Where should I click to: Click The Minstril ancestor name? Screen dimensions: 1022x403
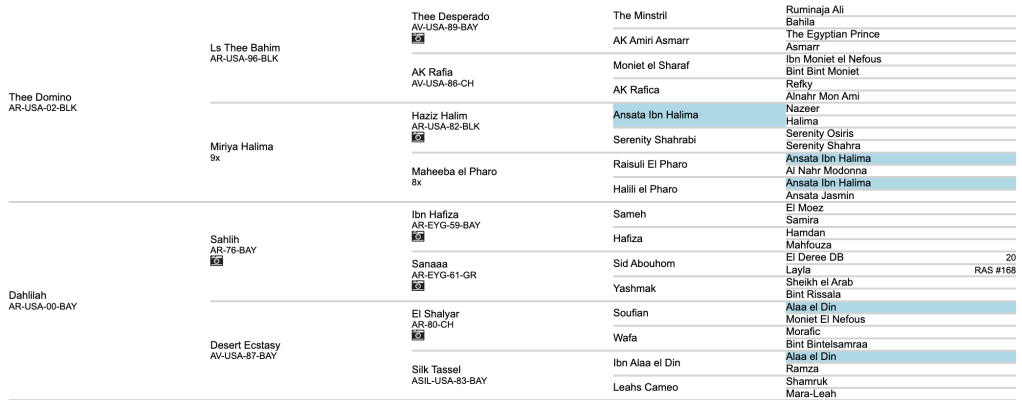click(x=639, y=16)
